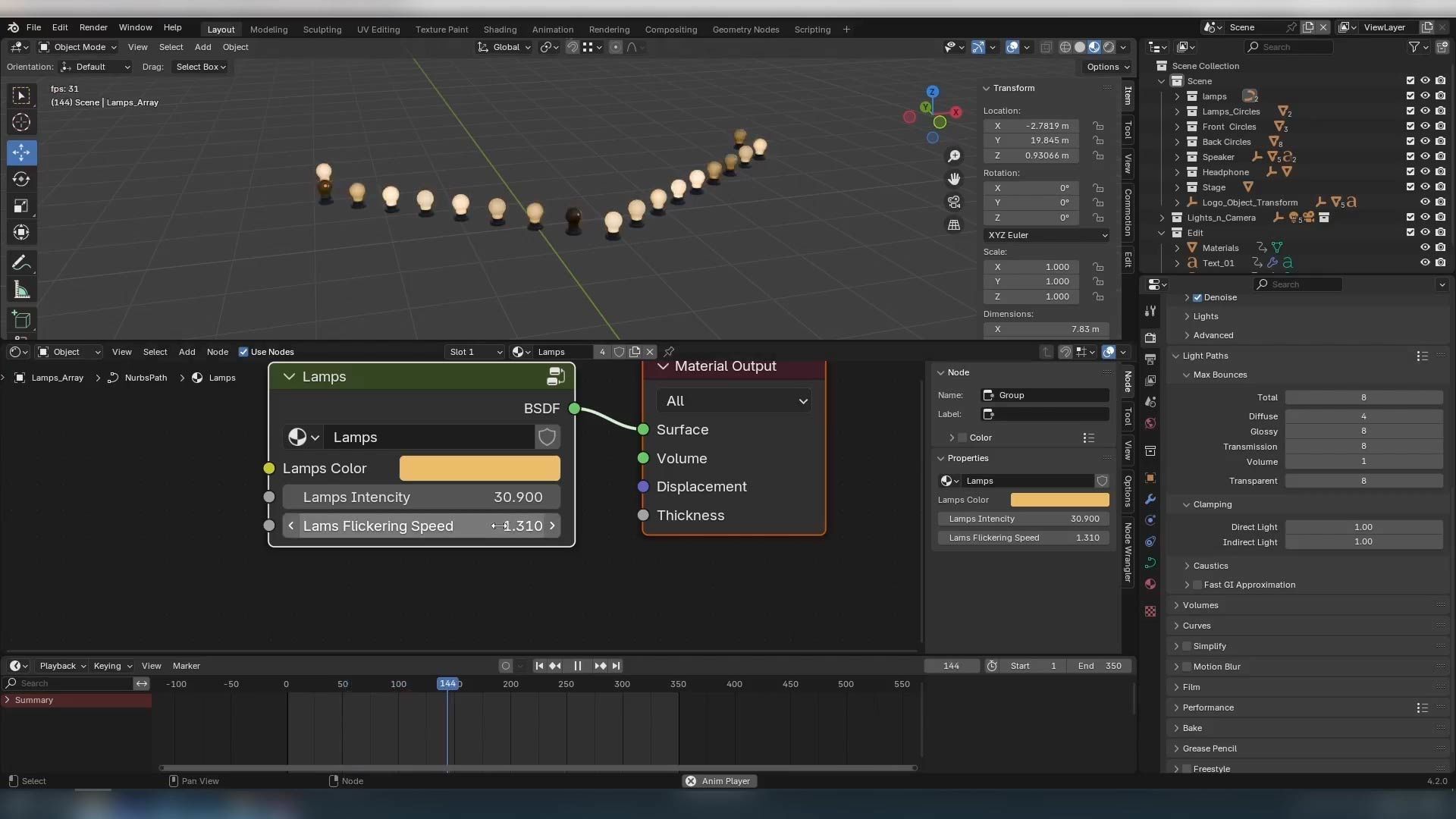
Task: Select the Measure tool icon
Action: click(21, 290)
